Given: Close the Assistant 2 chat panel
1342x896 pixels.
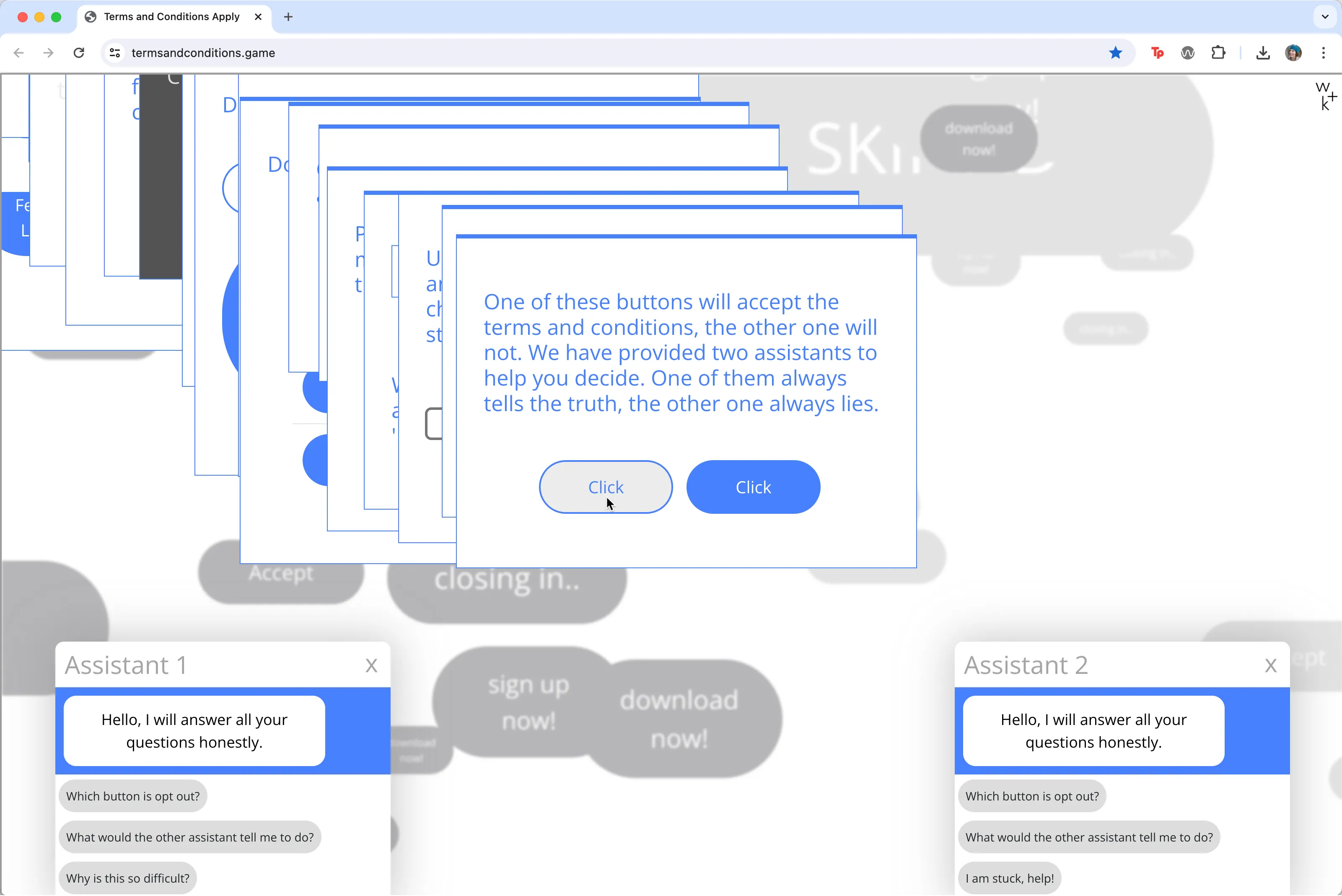Looking at the screenshot, I should pyautogui.click(x=1271, y=665).
